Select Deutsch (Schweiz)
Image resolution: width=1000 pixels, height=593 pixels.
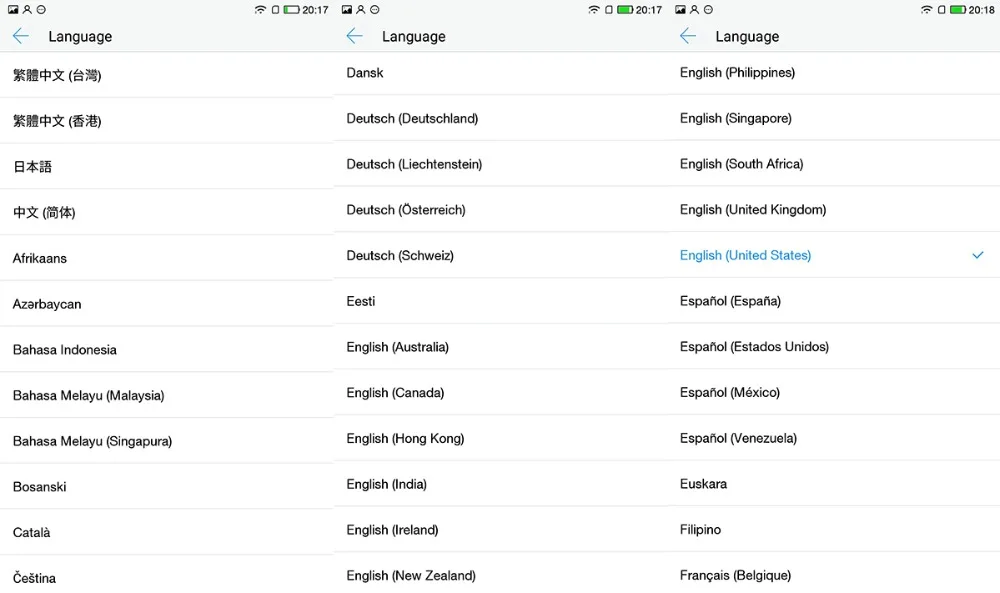click(x=501, y=256)
